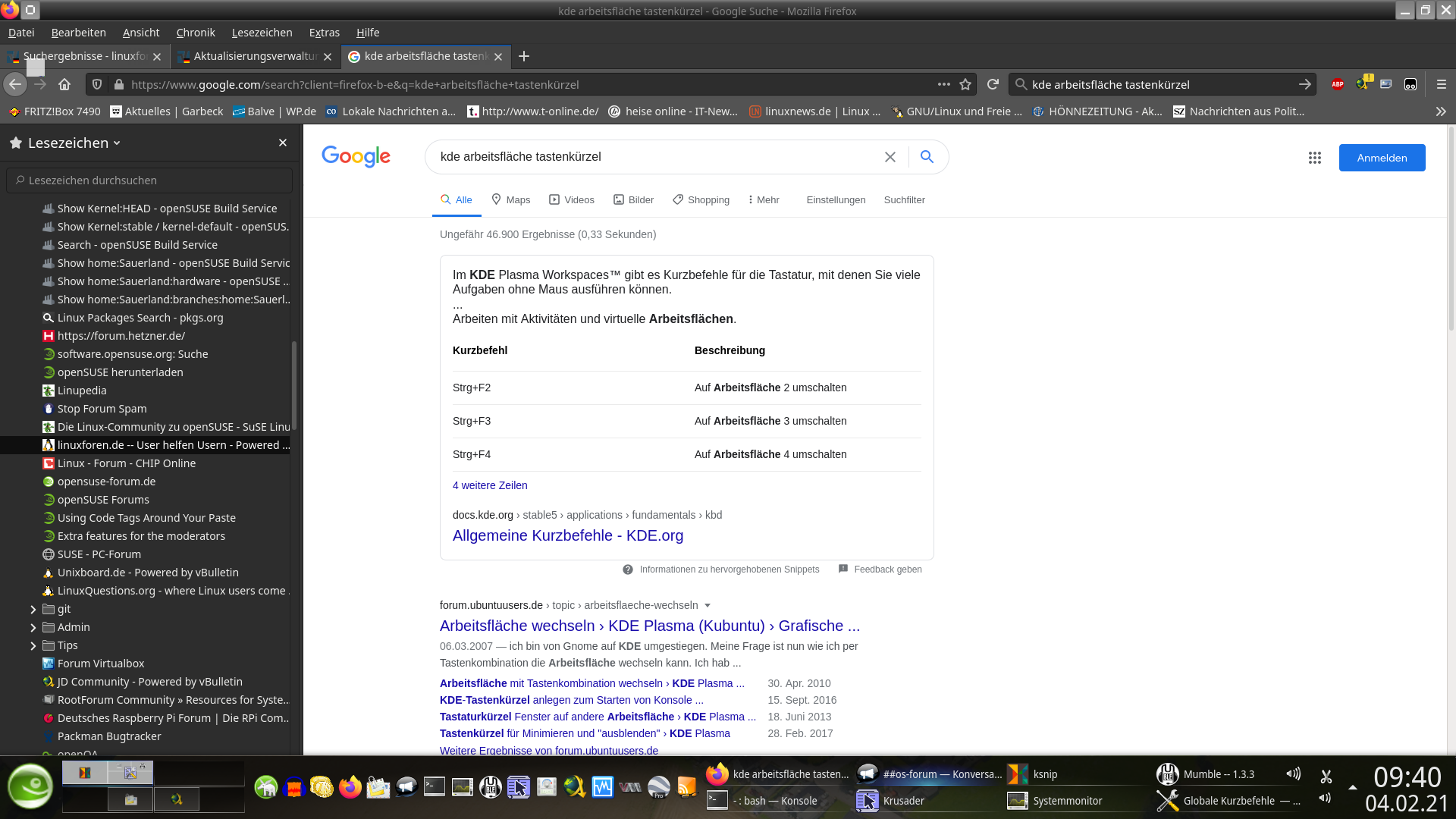Image resolution: width=1456 pixels, height=819 pixels.
Task: Open heise online bookmark in toolbar
Action: point(673,111)
